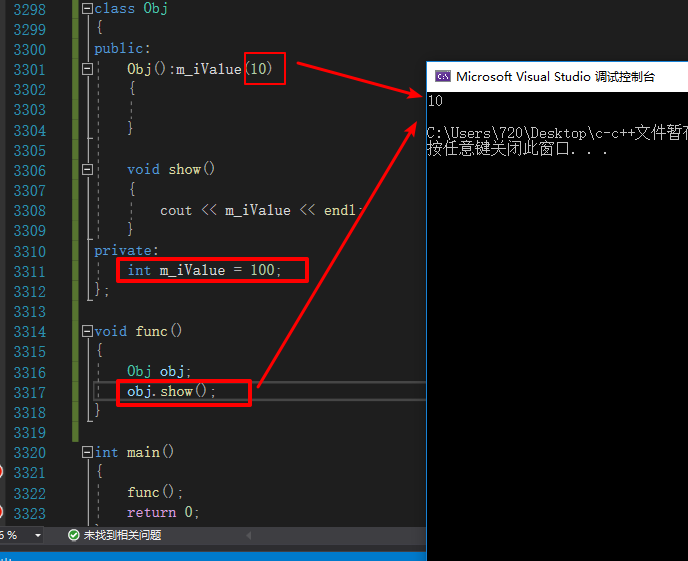
Task: Click the console message 按任意键关闭此窗口
Action: pyautogui.click(x=518, y=149)
